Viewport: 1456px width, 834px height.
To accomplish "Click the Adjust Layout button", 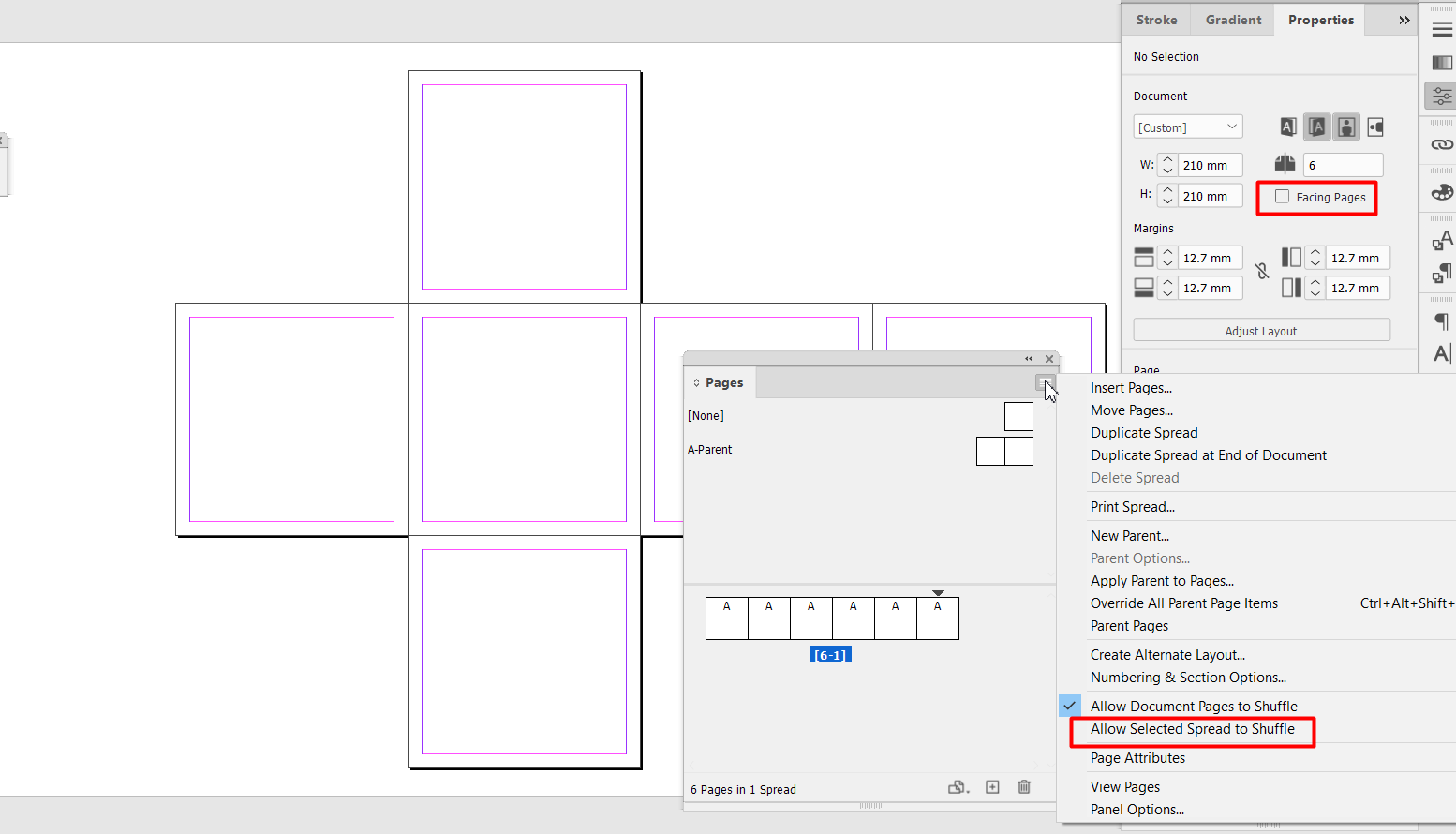I will click(x=1261, y=331).
